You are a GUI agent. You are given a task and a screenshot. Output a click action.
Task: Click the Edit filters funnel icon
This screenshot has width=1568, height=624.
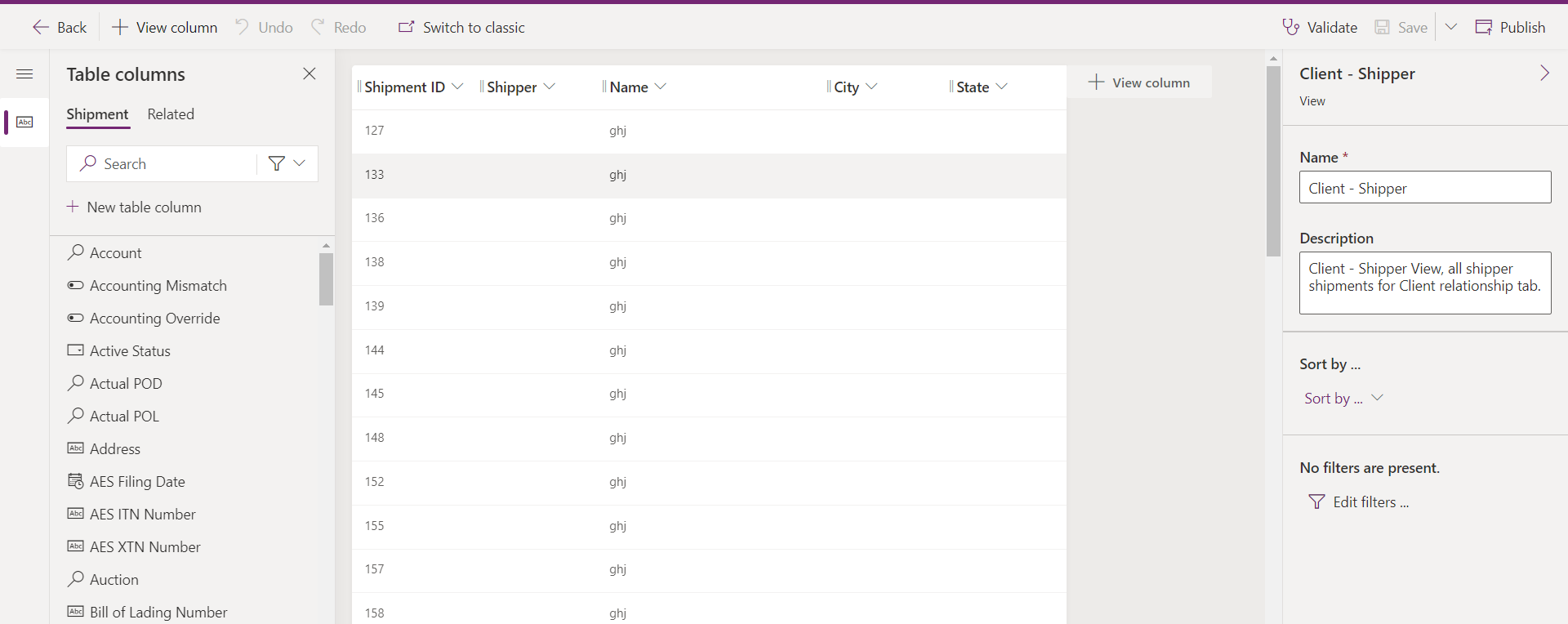click(1316, 502)
